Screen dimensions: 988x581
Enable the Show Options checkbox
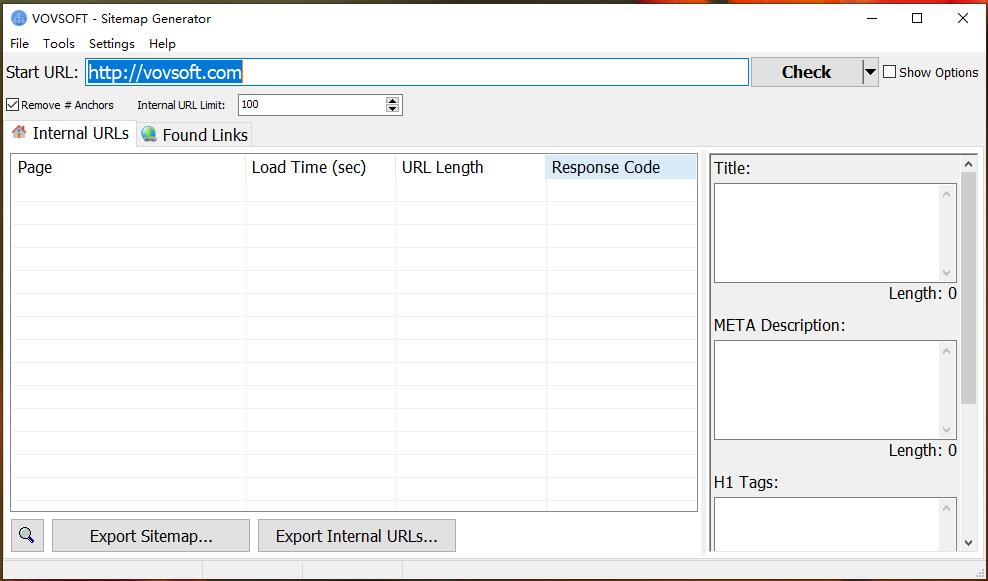[890, 72]
